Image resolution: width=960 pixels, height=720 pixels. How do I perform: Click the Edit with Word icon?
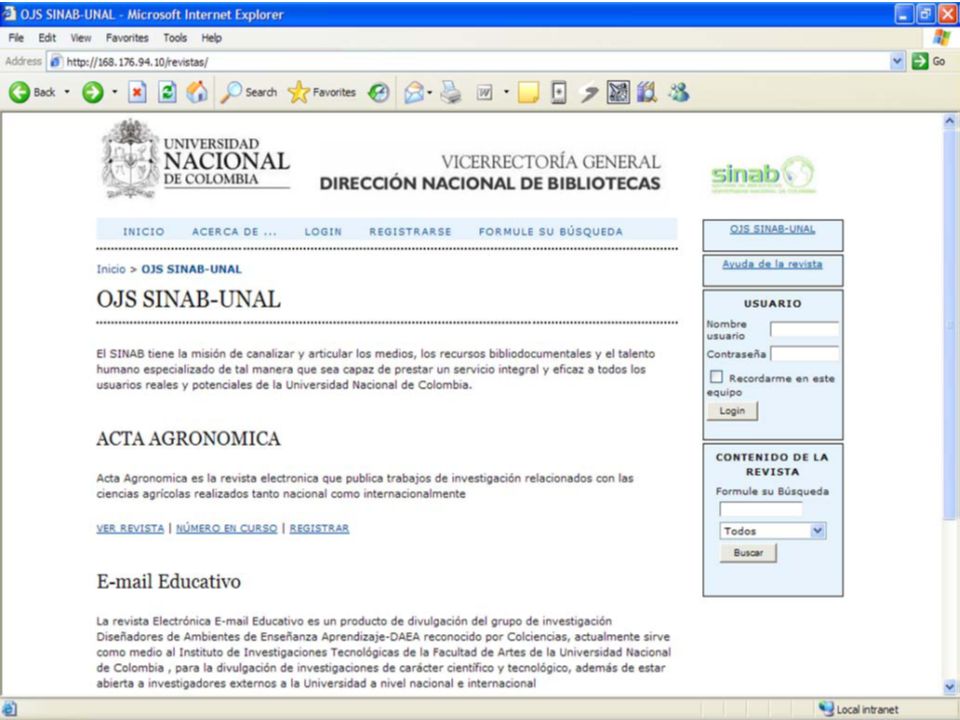[484, 92]
